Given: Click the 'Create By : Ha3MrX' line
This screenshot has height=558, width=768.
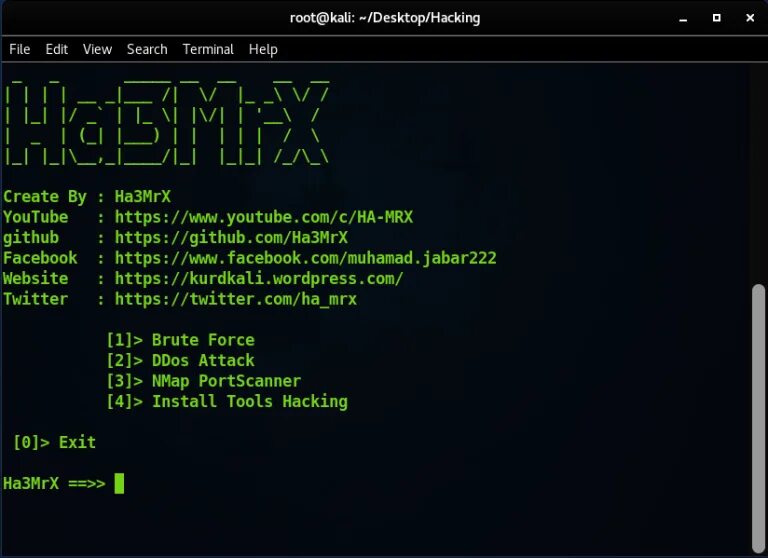Looking at the screenshot, I should pyautogui.click(x=87, y=197).
